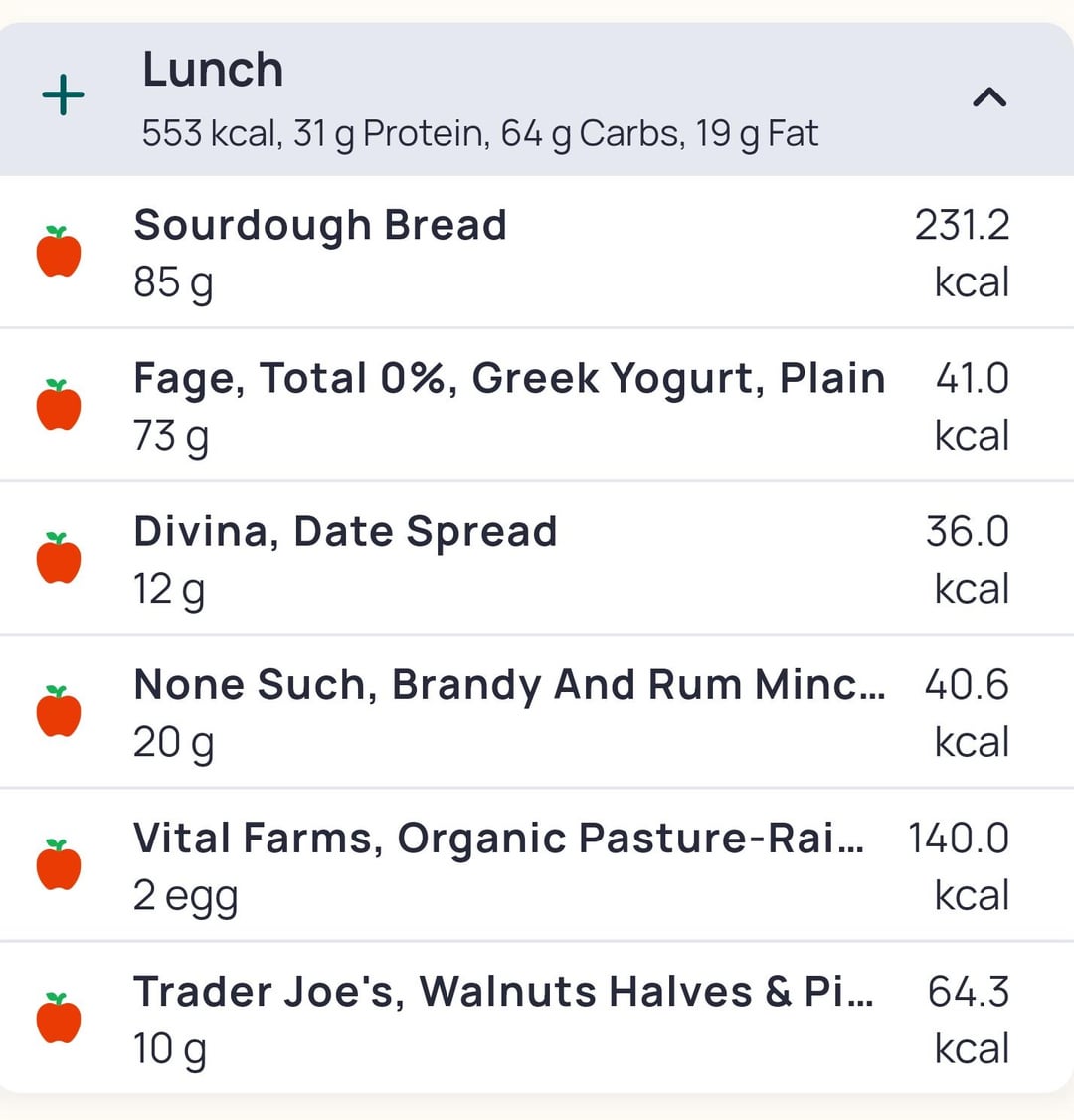Image resolution: width=1074 pixels, height=1120 pixels.
Task: Tap the plus icon beside Lunch
Action: pyautogui.click(x=63, y=96)
